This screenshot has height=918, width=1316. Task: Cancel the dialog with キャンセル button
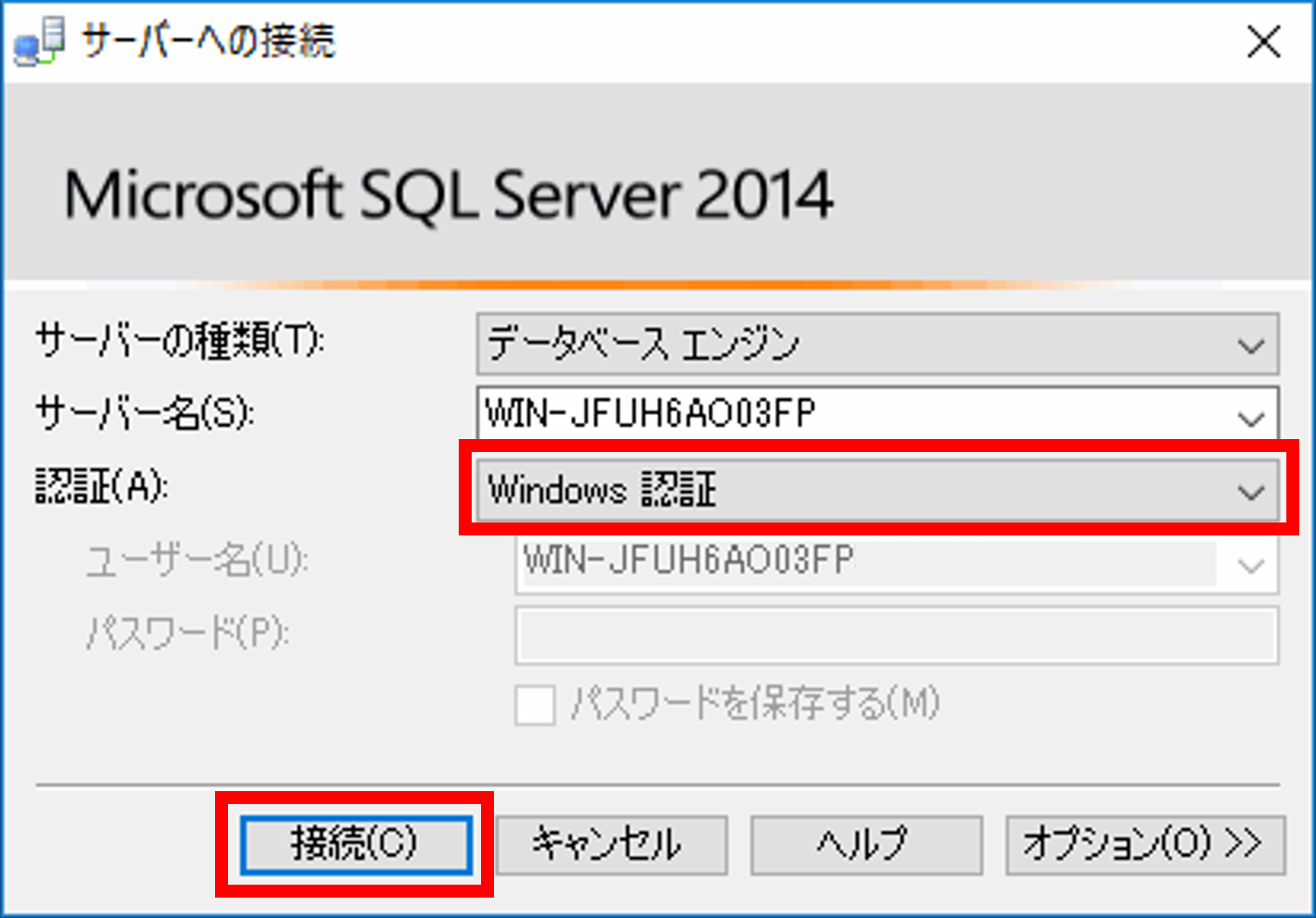tap(612, 844)
